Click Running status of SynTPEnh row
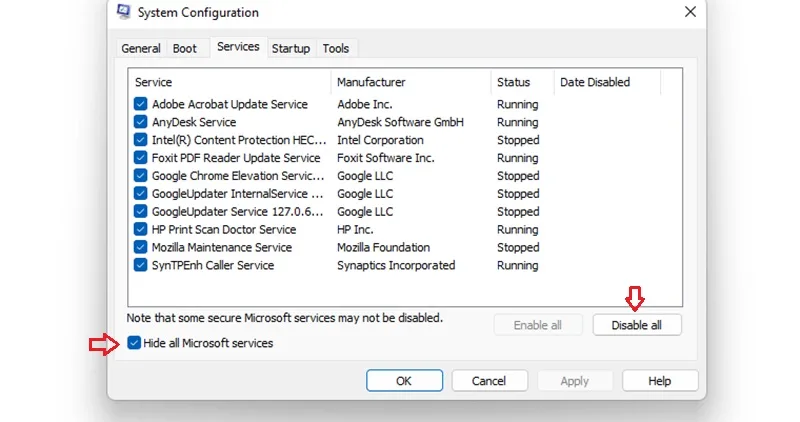The width and height of the screenshot is (800, 422). pos(517,265)
